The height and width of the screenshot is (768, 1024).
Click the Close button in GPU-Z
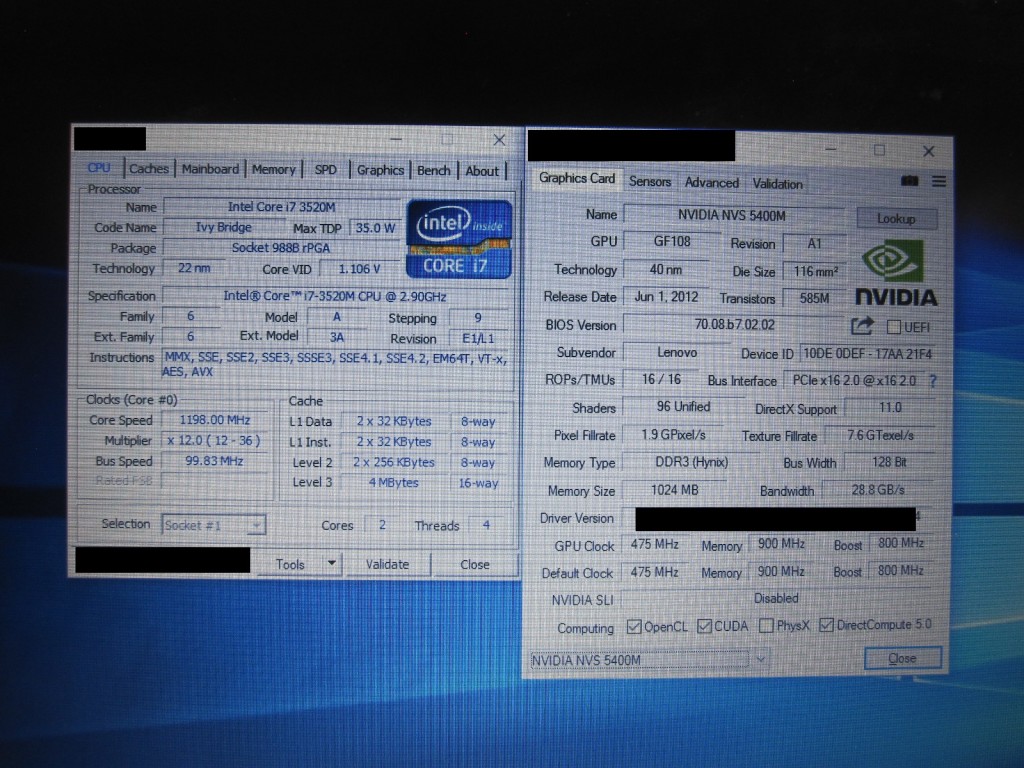903,658
